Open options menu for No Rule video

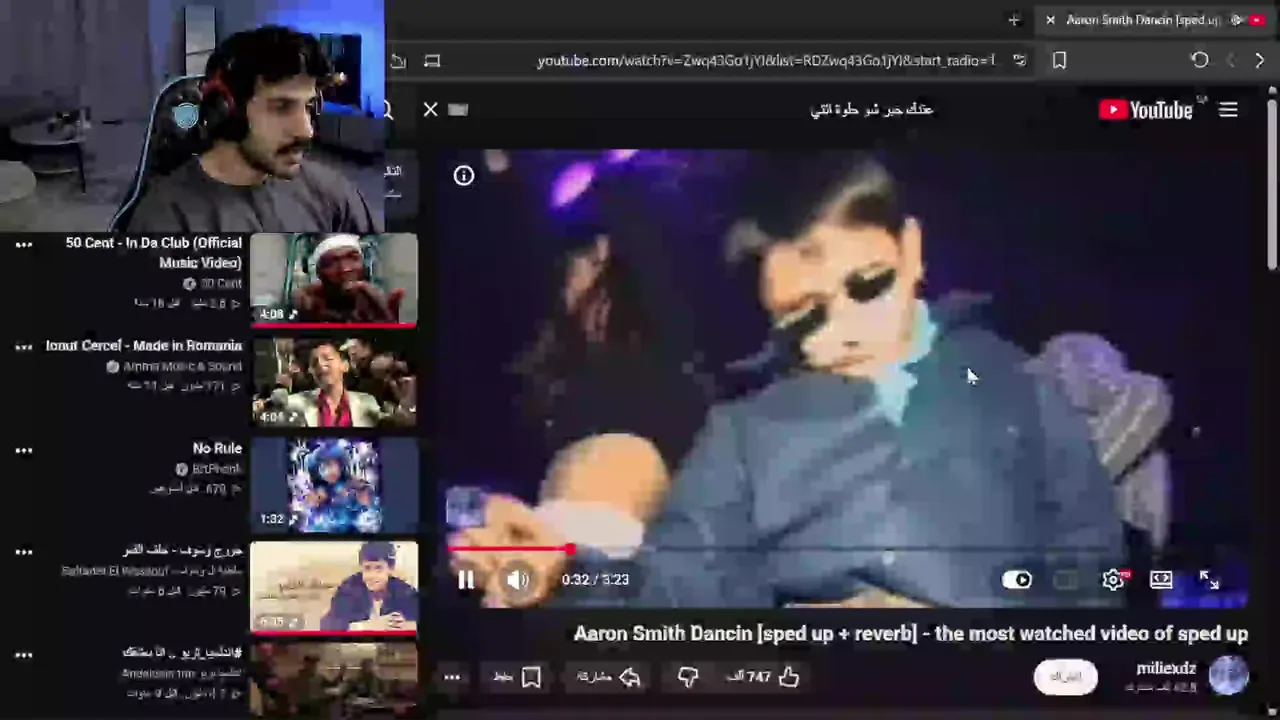tap(24, 450)
